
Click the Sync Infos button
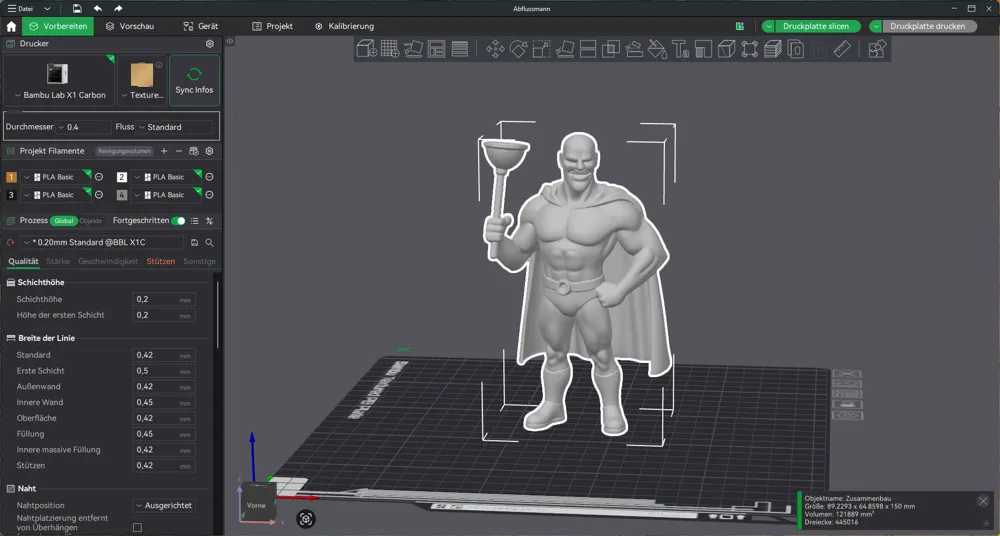(195, 80)
